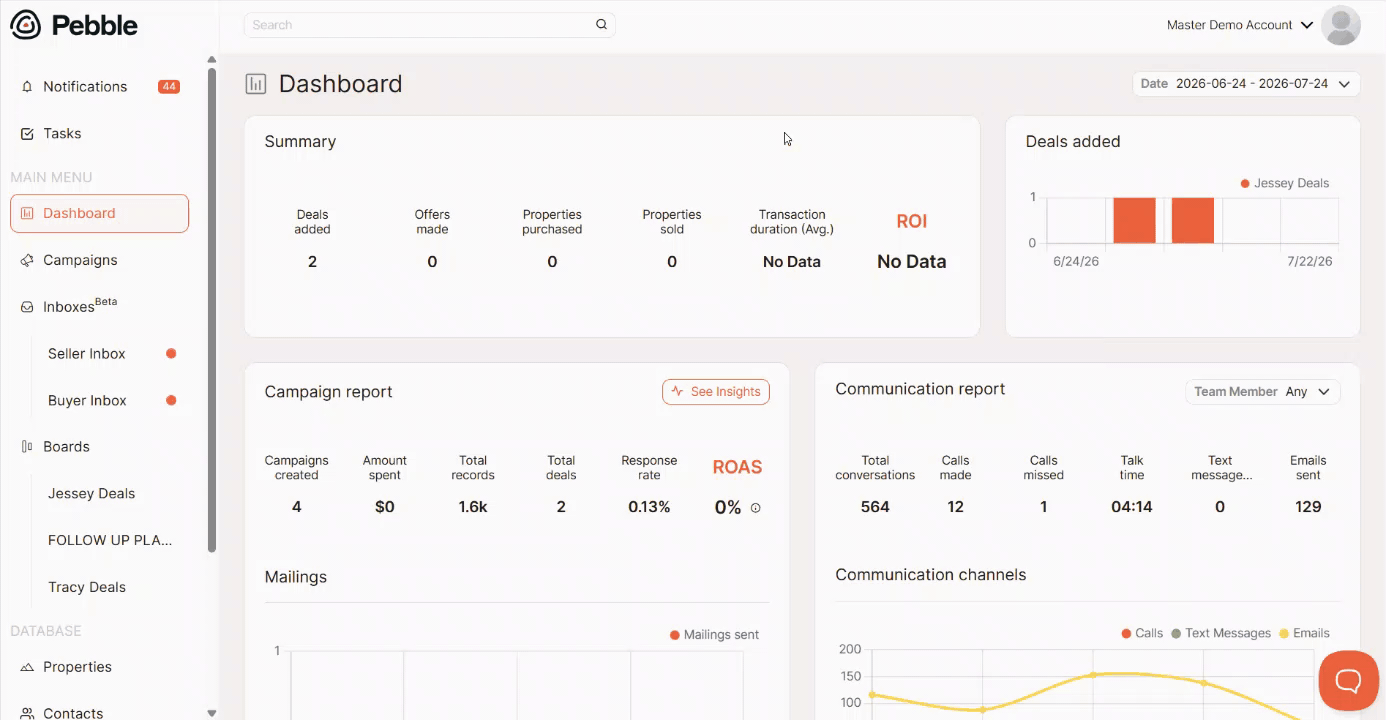Viewport: 1386px width, 720px height.
Task: Open the Date range dropdown
Action: [x=1246, y=84]
